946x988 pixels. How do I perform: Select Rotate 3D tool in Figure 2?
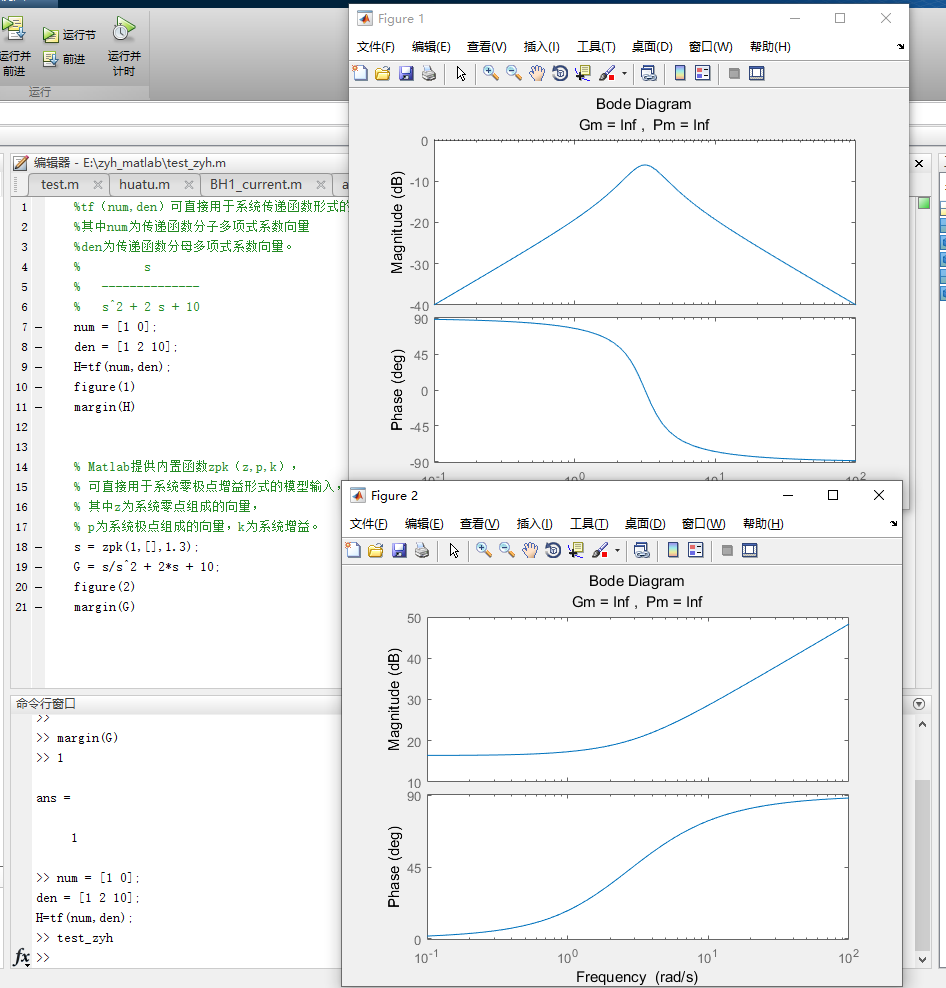pos(553,551)
